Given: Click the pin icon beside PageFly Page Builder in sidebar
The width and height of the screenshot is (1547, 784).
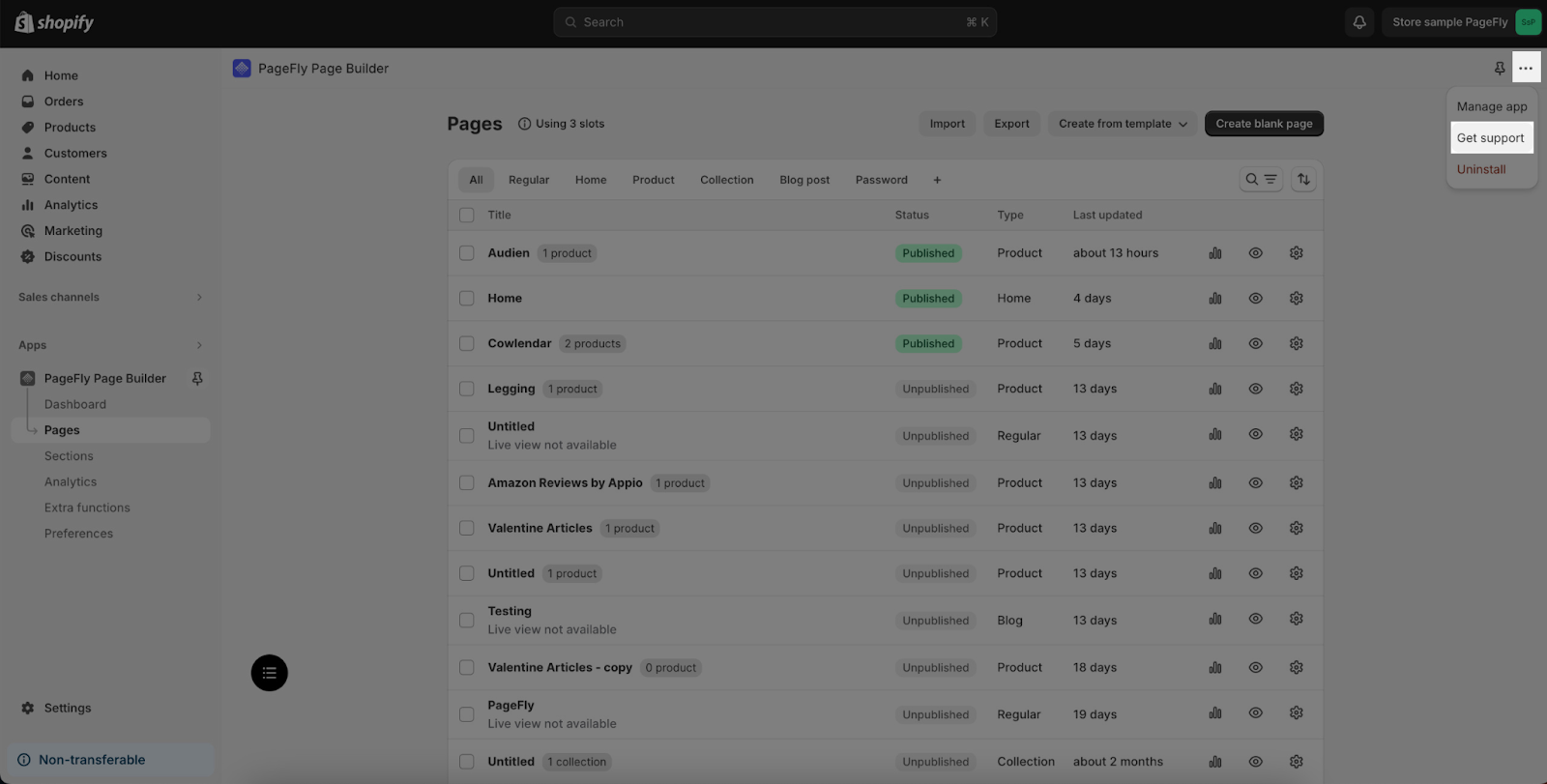Looking at the screenshot, I should tap(197, 379).
